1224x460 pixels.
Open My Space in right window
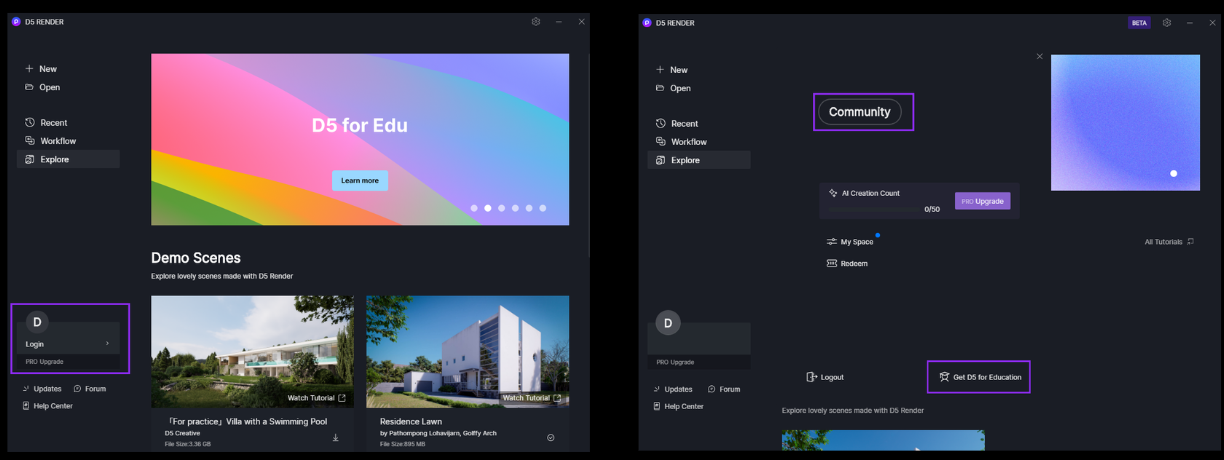pos(850,242)
